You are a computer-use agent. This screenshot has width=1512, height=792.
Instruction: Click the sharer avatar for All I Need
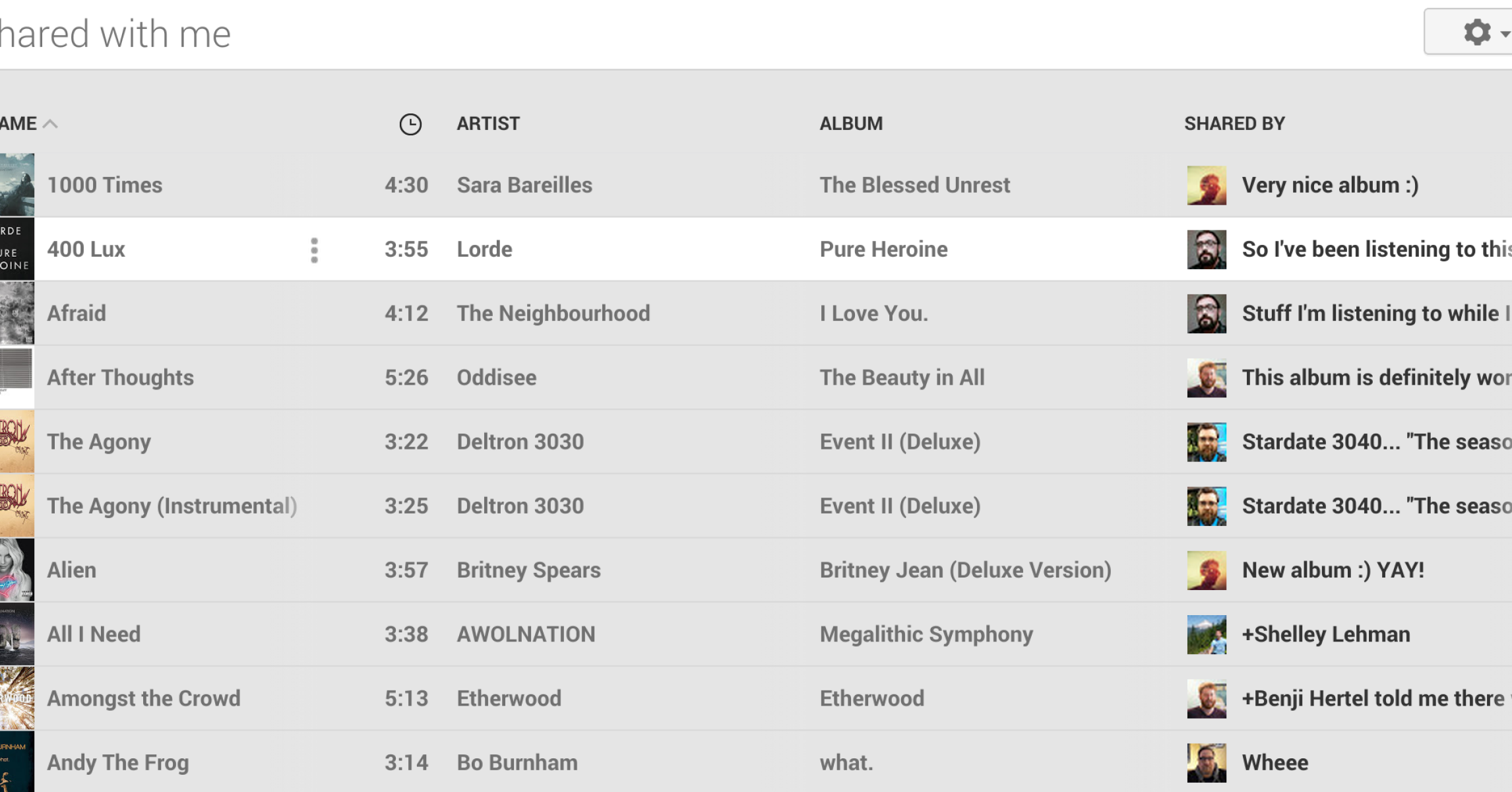point(1207,634)
